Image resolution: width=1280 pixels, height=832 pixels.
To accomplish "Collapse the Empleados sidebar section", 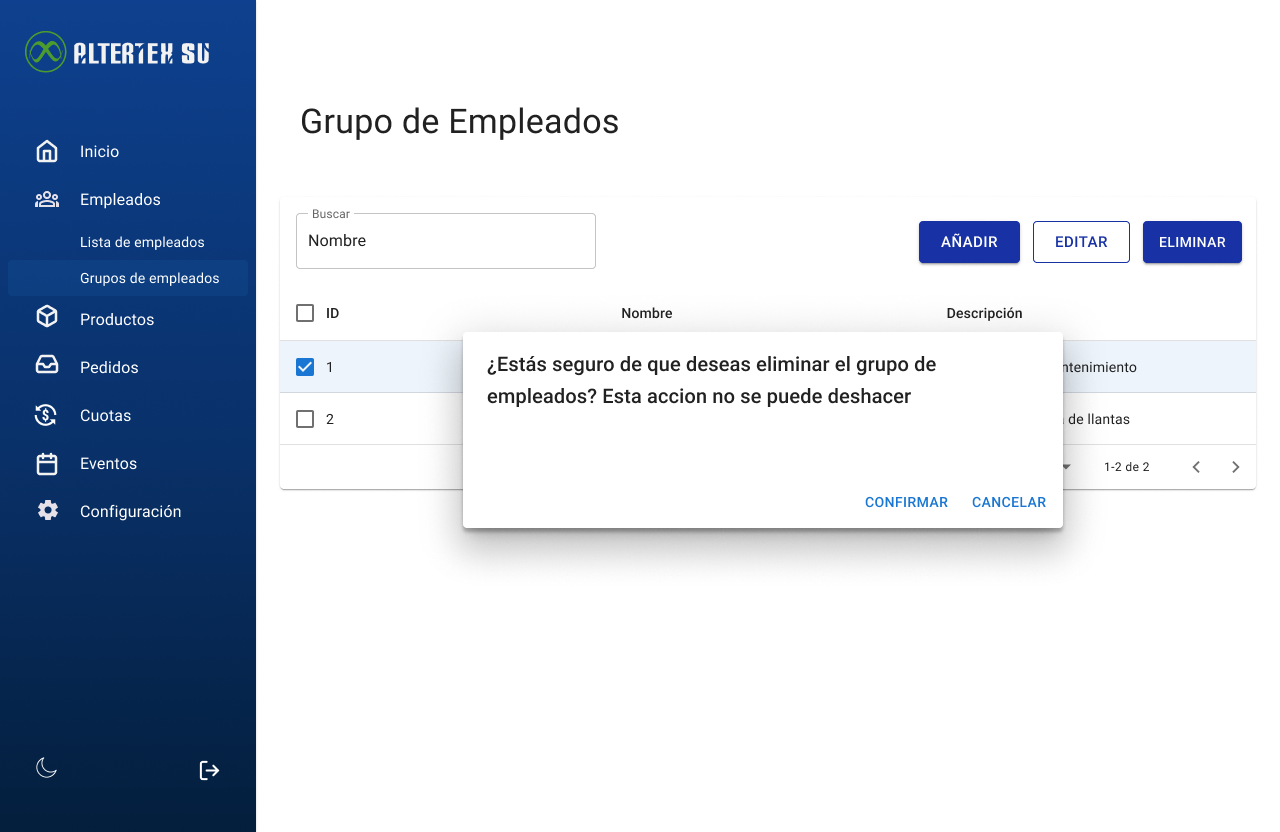I will click(128, 200).
